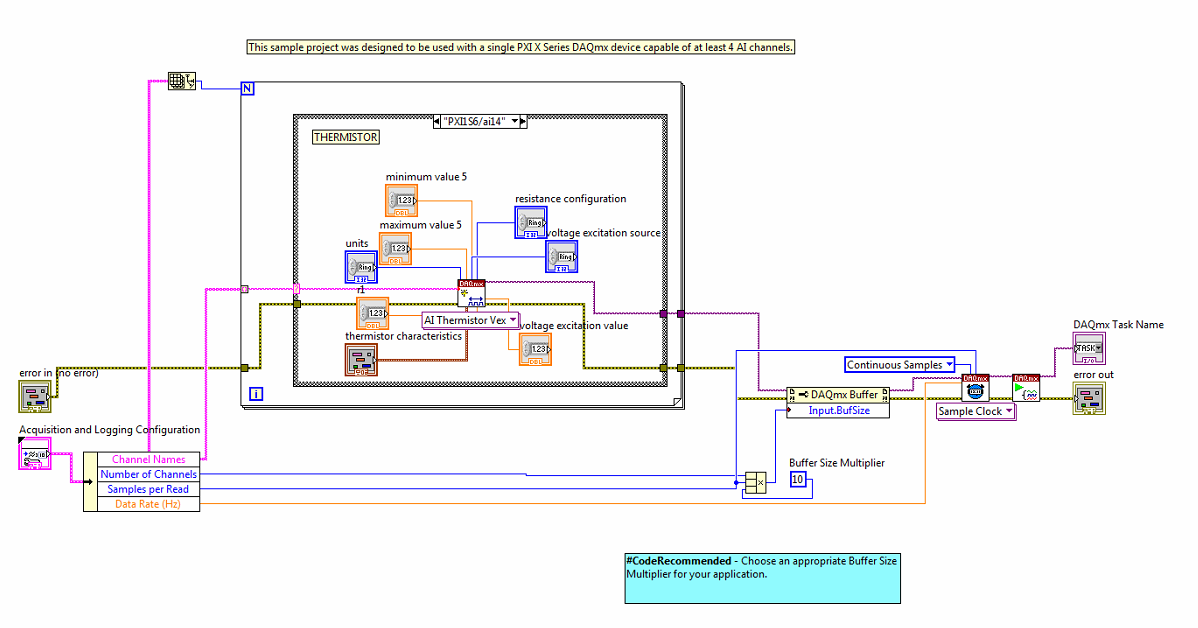Open the AI Thermistor Vex polymorphic selector
Viewport: 1198px width, 628px height.
tap(471, 321)
